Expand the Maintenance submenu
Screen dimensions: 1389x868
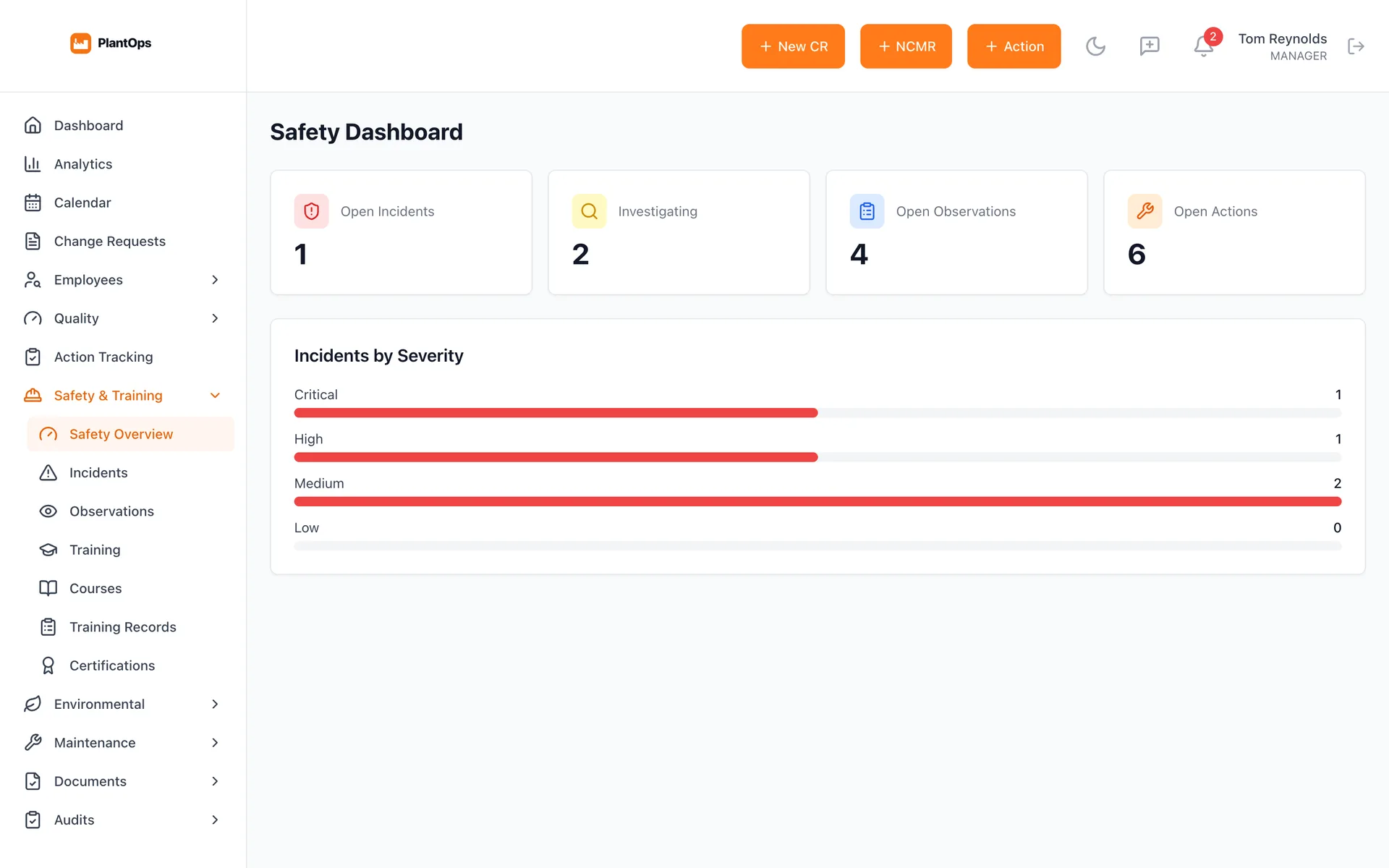pyautogui.click(x=215, y=743)
